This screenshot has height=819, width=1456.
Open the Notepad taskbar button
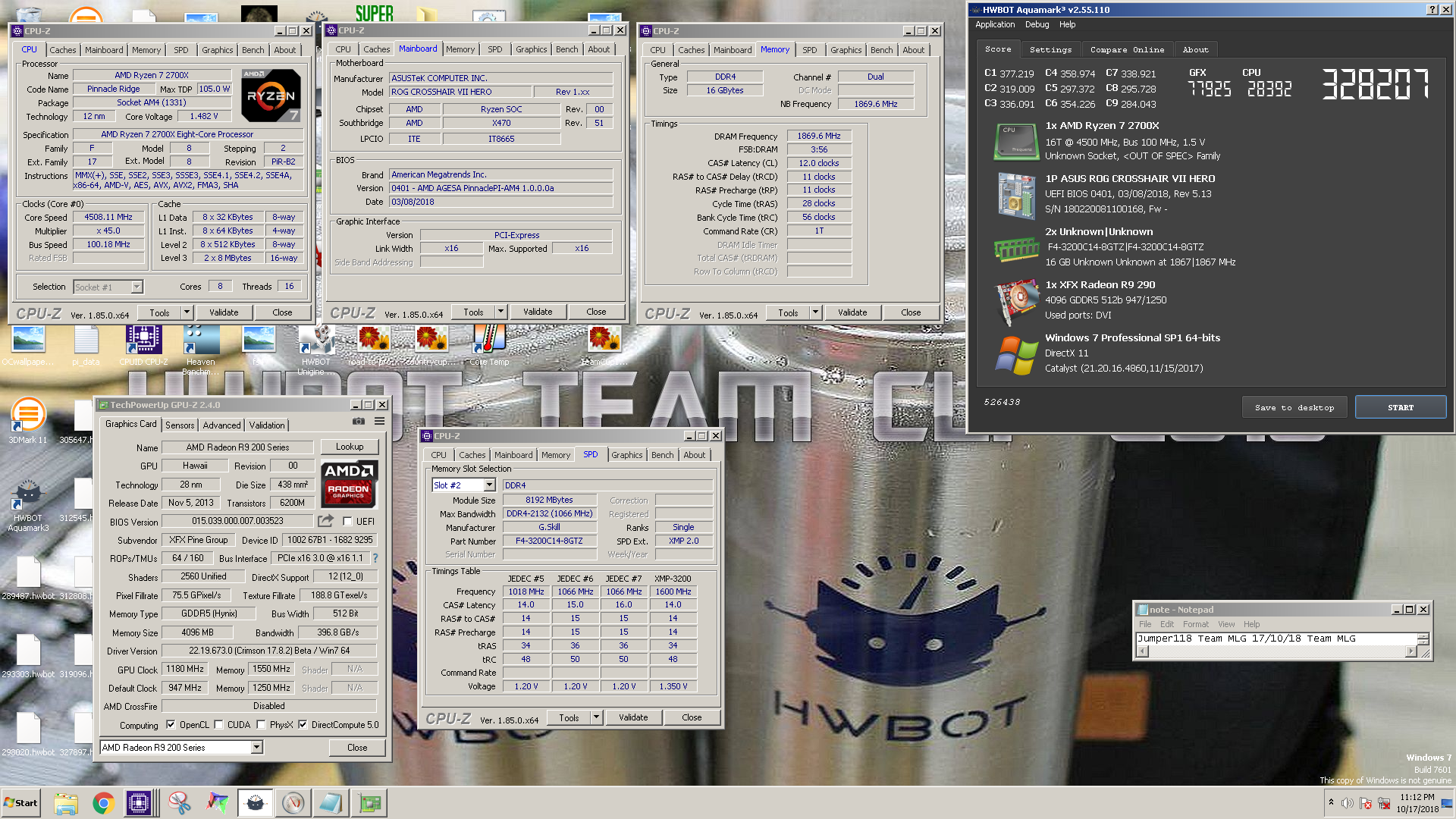point(331,803)
